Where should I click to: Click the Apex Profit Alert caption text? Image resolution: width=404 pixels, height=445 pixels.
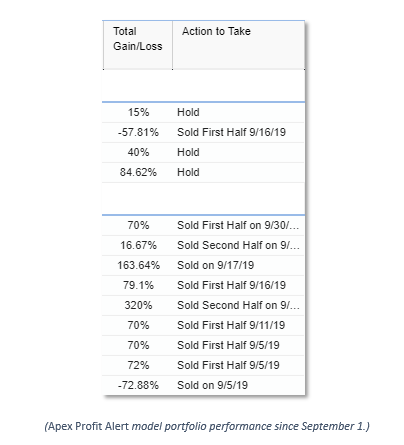coord(207,426)
